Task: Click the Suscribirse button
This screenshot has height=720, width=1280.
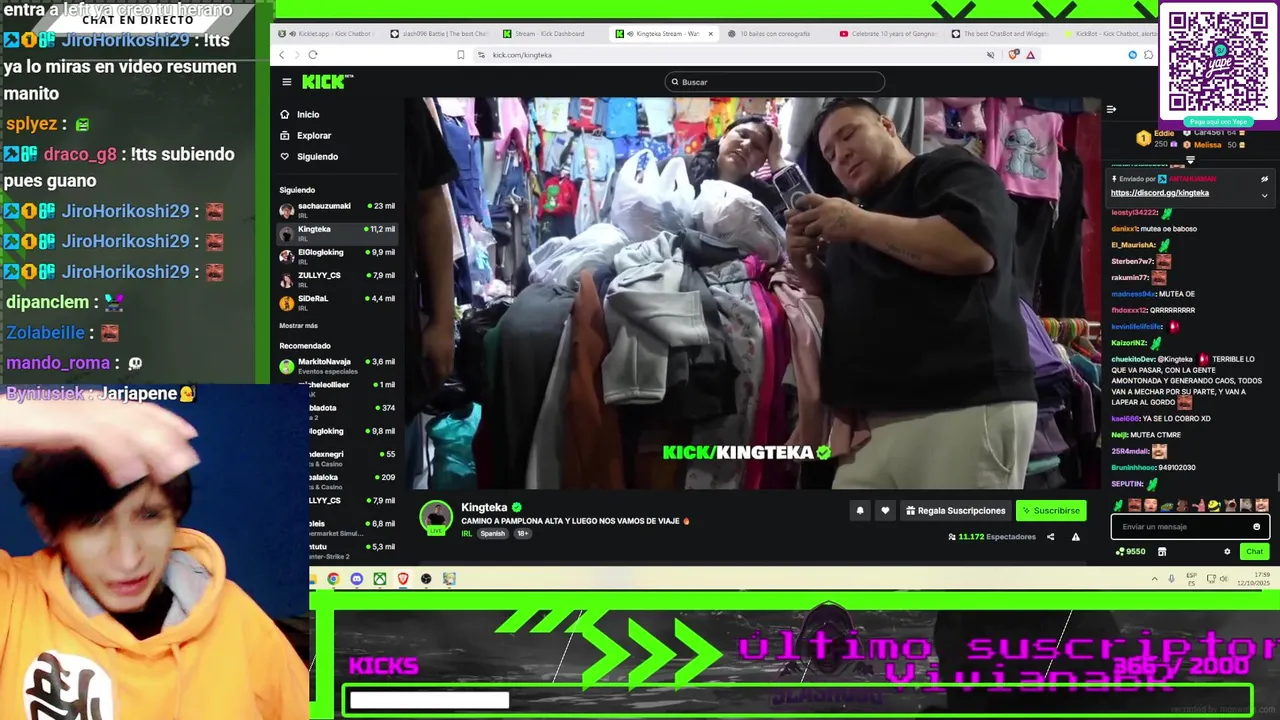Action: coord(1051,511)
